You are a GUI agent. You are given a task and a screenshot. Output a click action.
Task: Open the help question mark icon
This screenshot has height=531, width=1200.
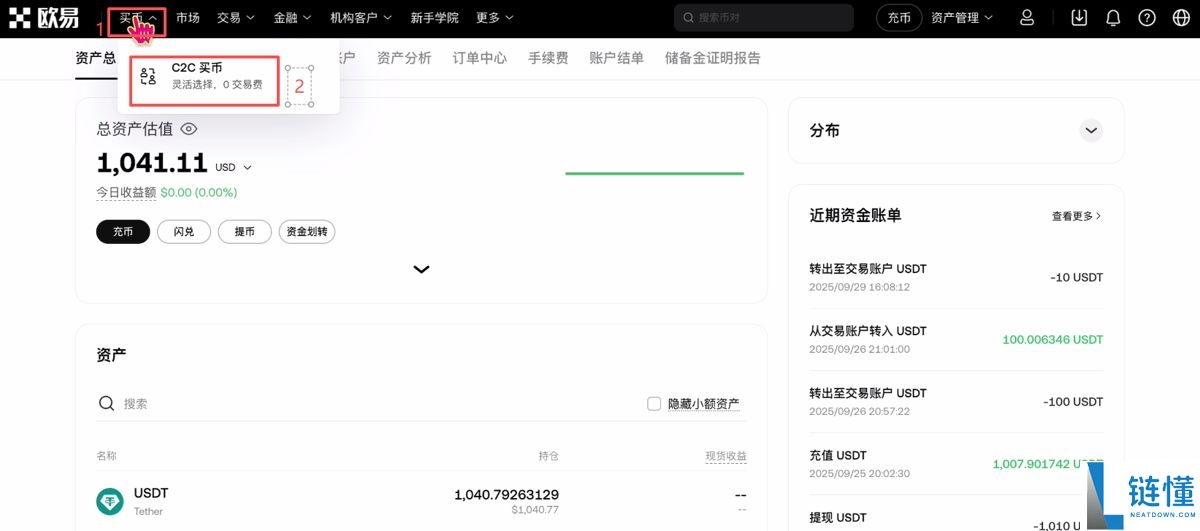coord(1147,18)
